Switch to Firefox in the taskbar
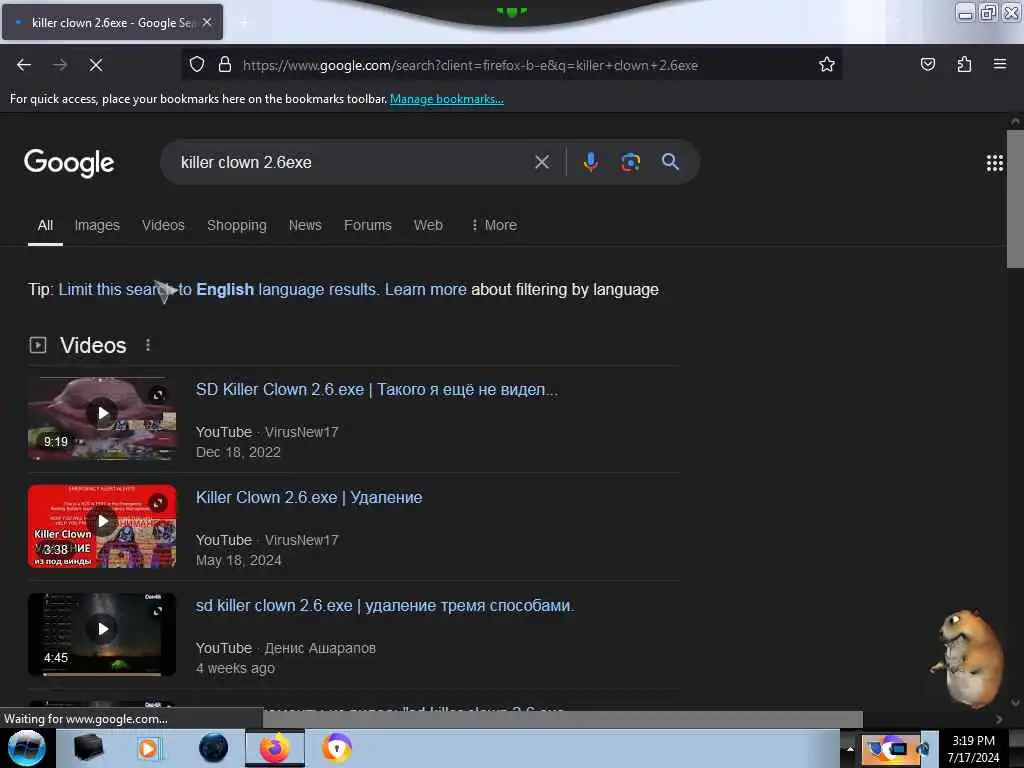Viewport: 1024px width, 768px height. point(275,748)
